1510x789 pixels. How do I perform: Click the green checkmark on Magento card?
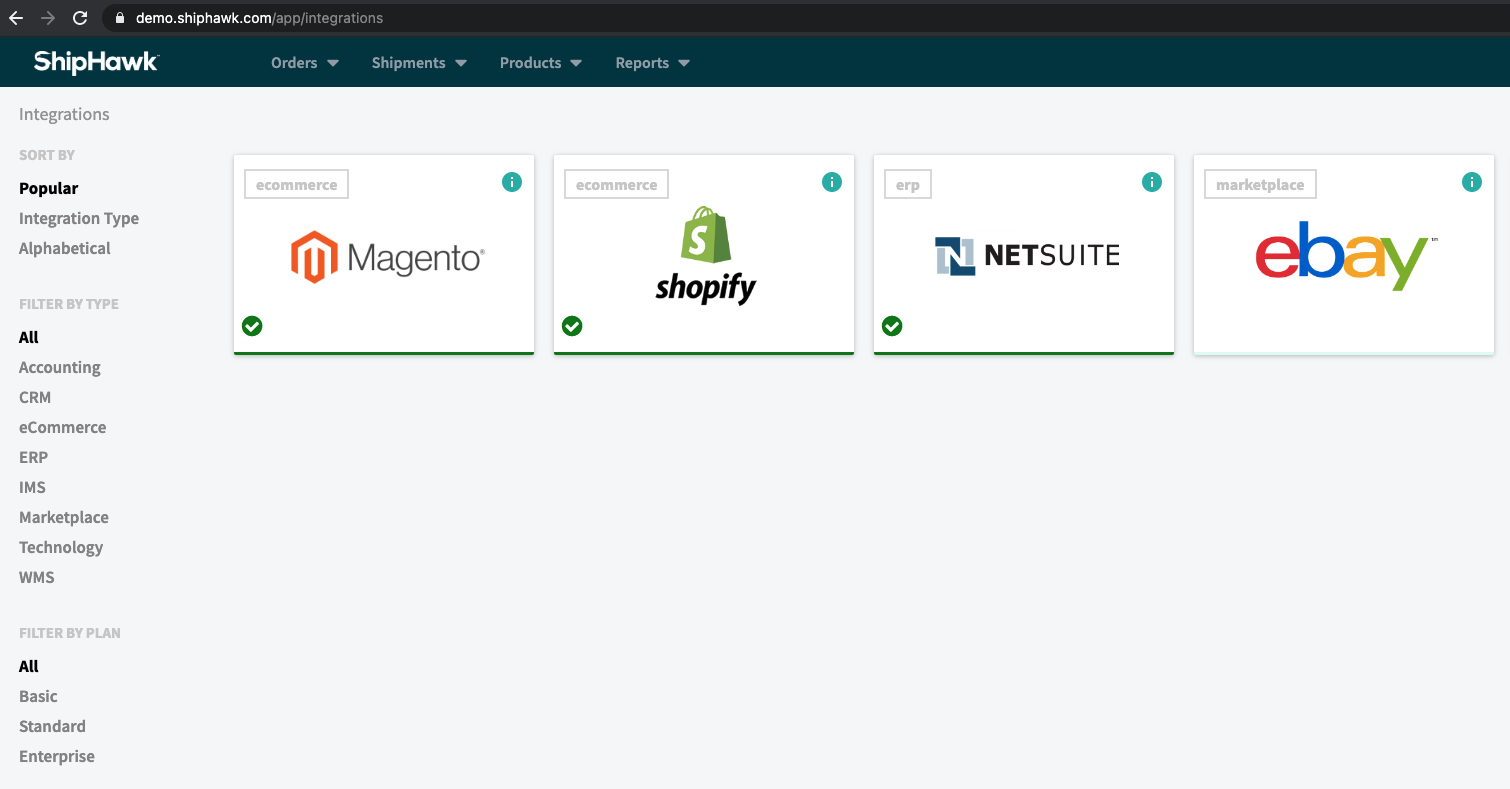tap(252, 326)
